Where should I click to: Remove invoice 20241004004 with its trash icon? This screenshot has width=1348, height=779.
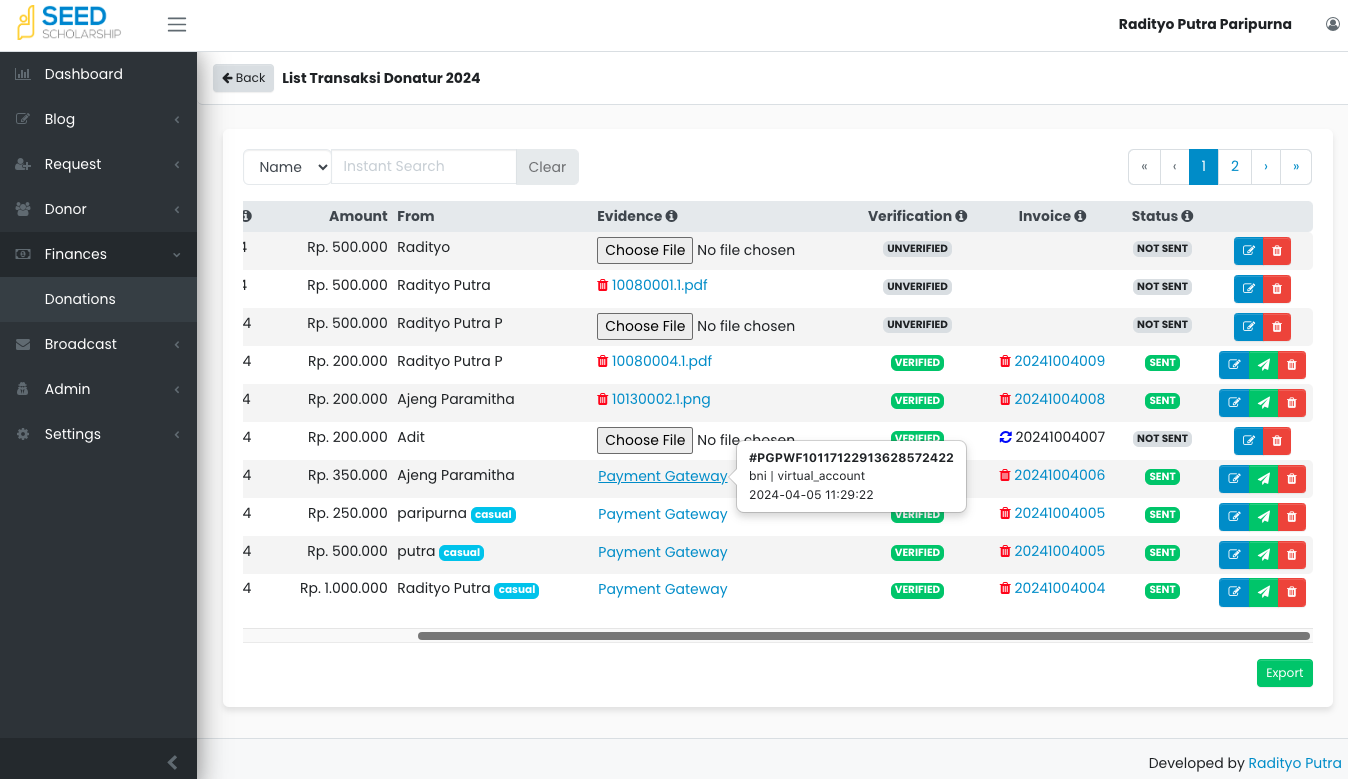(x=1005, y=588)
